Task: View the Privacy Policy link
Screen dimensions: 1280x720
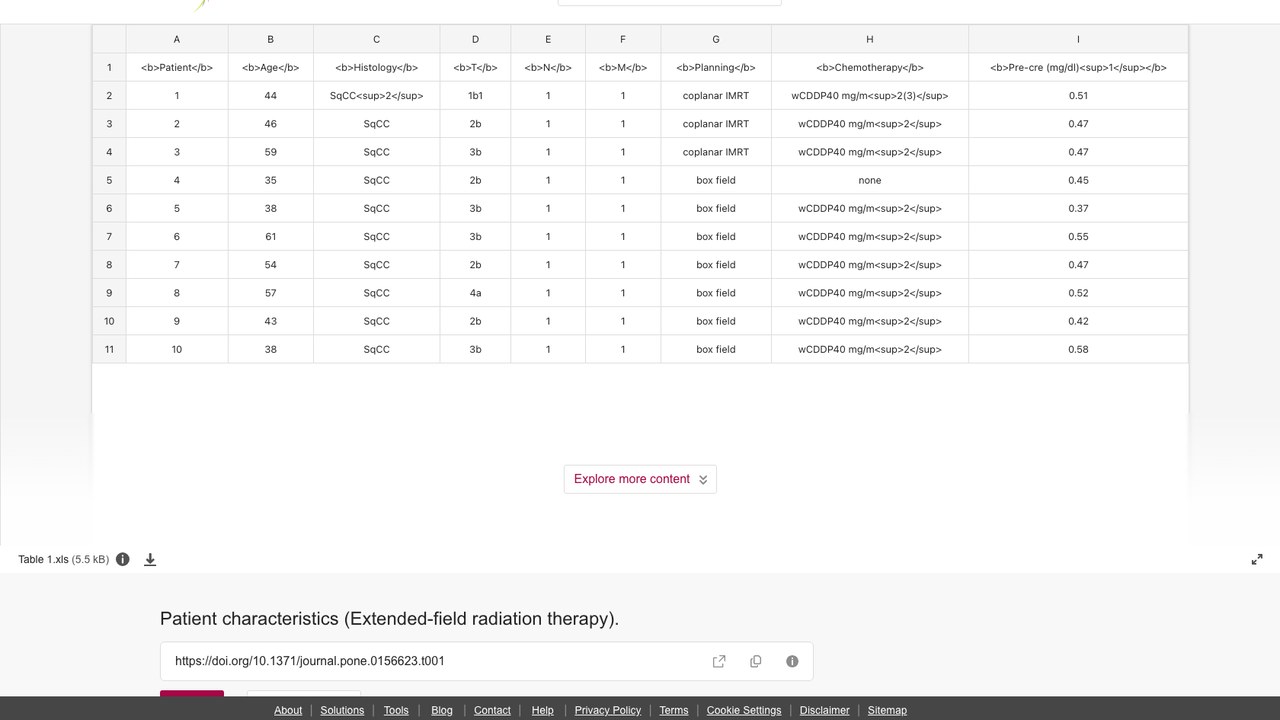Action: click(608, 710)
